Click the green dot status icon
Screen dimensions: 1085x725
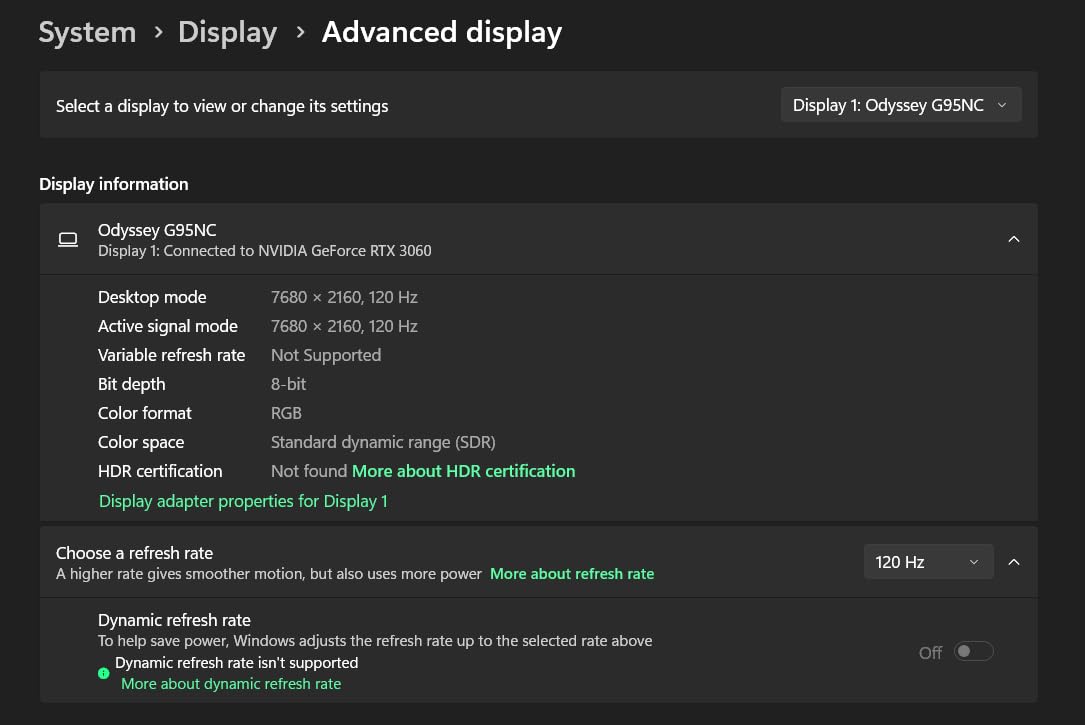[104, 673]
